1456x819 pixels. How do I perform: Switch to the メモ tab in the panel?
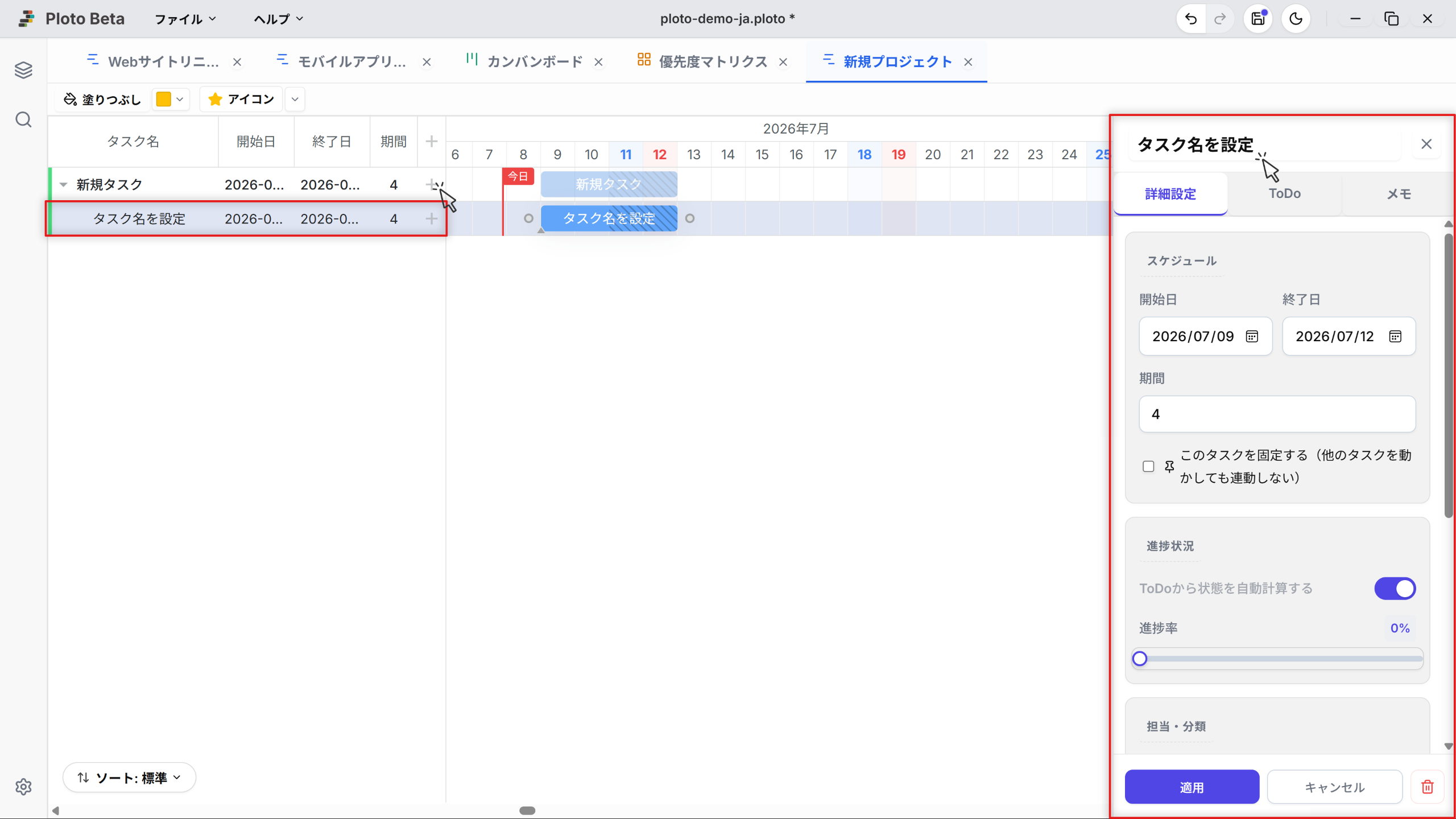pos(1399,194)
